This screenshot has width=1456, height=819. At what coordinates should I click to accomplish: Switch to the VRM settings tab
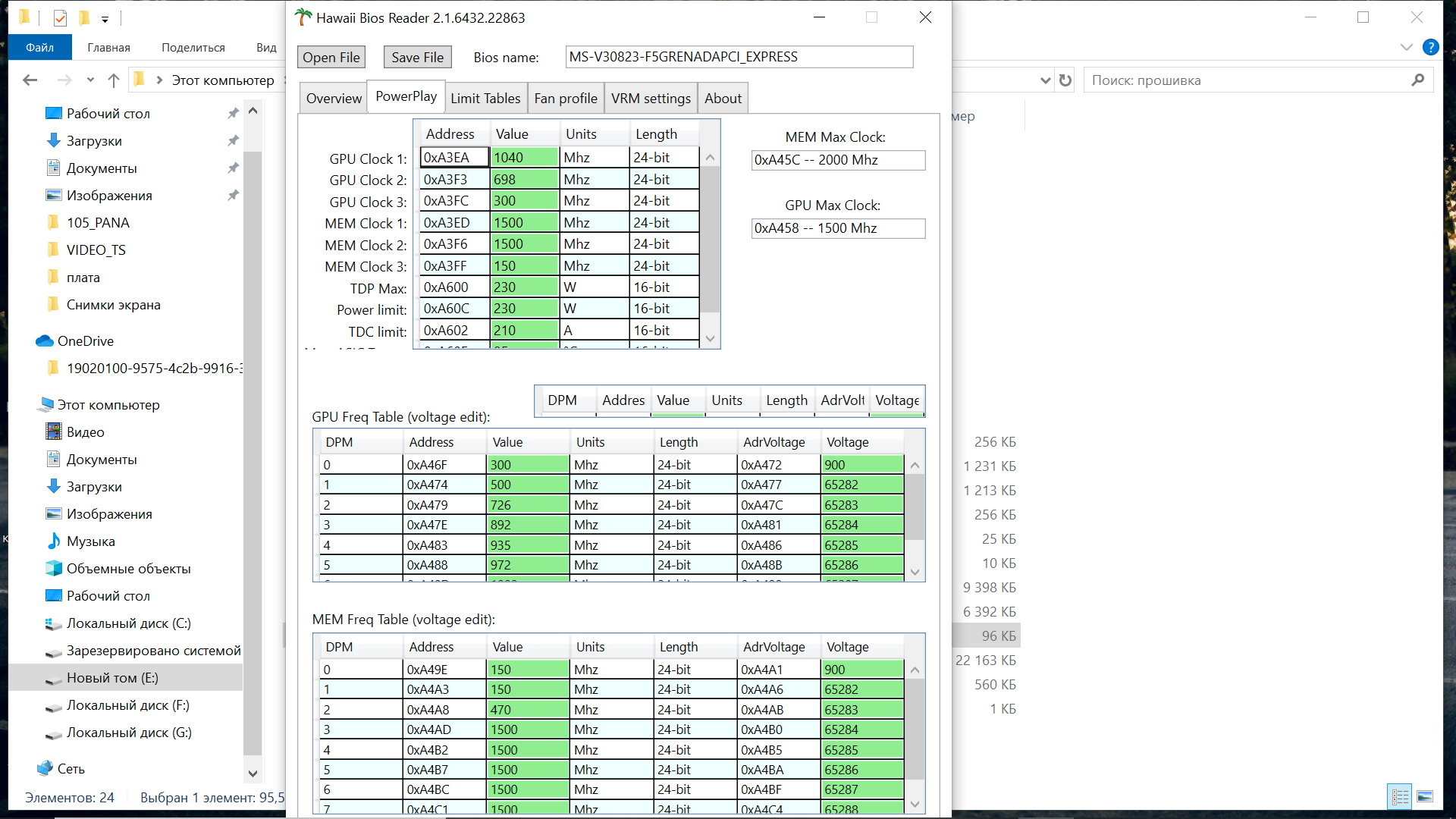coord(651,99)
